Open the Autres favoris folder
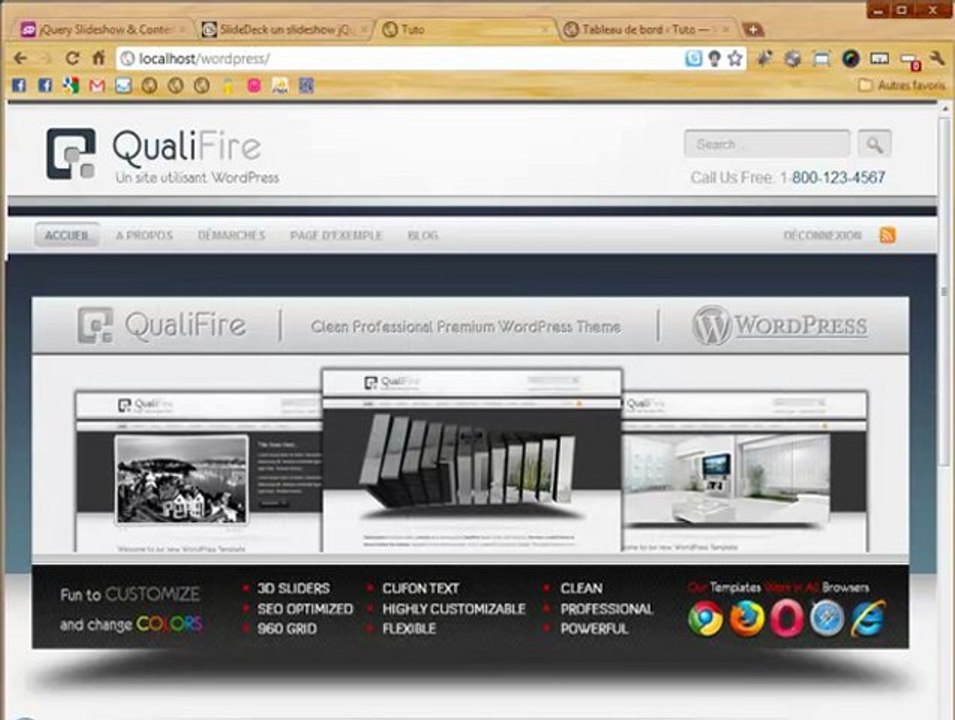 (x=901, y=85)
